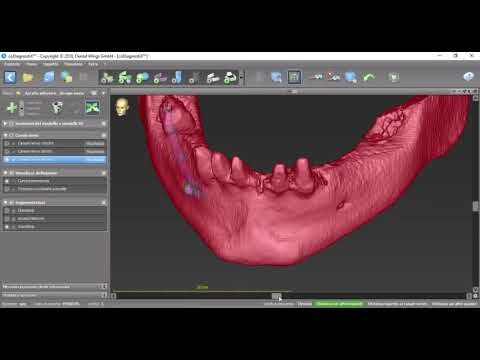Collapse the fourth section in the left panel
The height and width of the screenshot is (360, 480).
coord(5,203)
